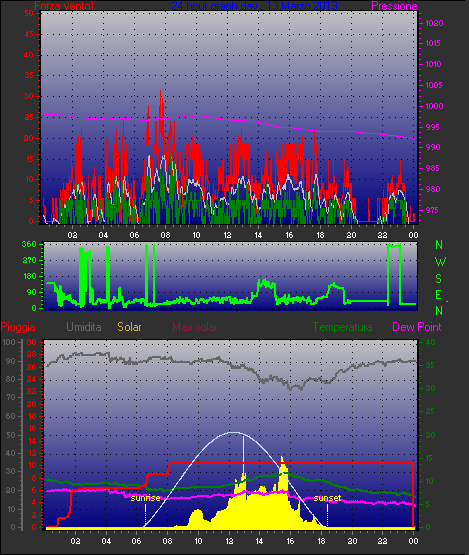
Task: Click the '45' wind speed axis value
Action: pyautogui.click(x=29, y=34)
